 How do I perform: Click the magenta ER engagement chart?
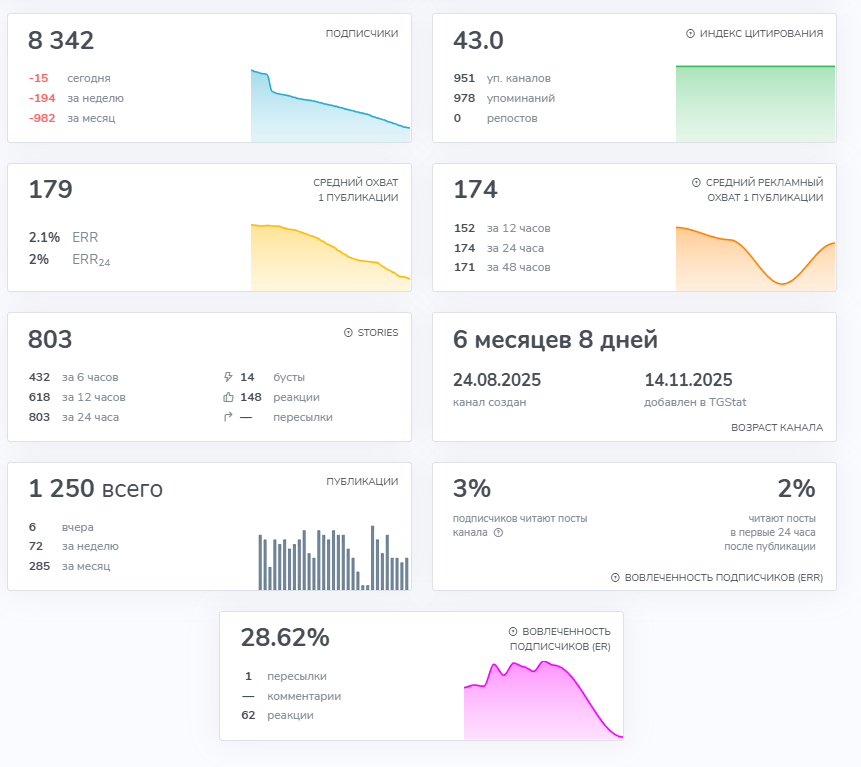(544, 700)
